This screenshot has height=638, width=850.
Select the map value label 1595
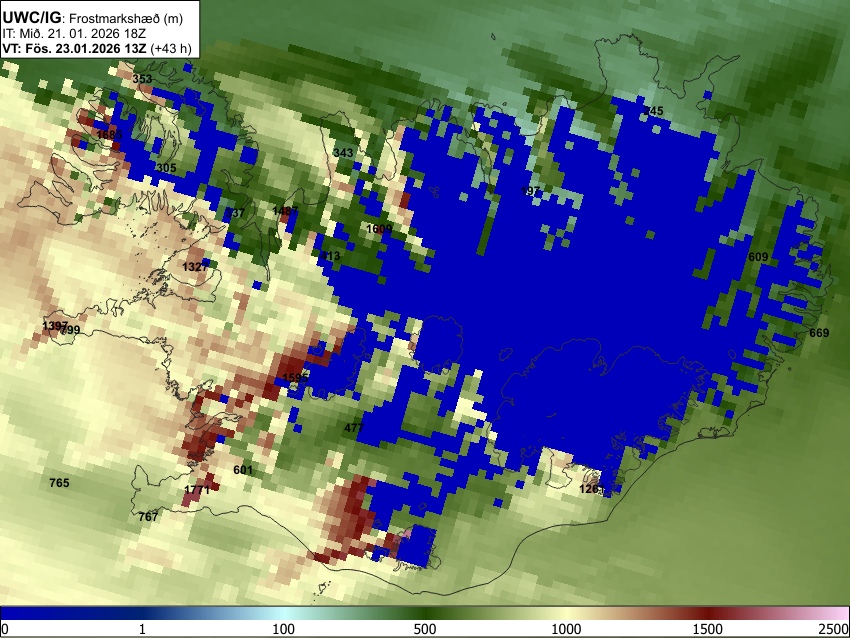click(295, 378)
